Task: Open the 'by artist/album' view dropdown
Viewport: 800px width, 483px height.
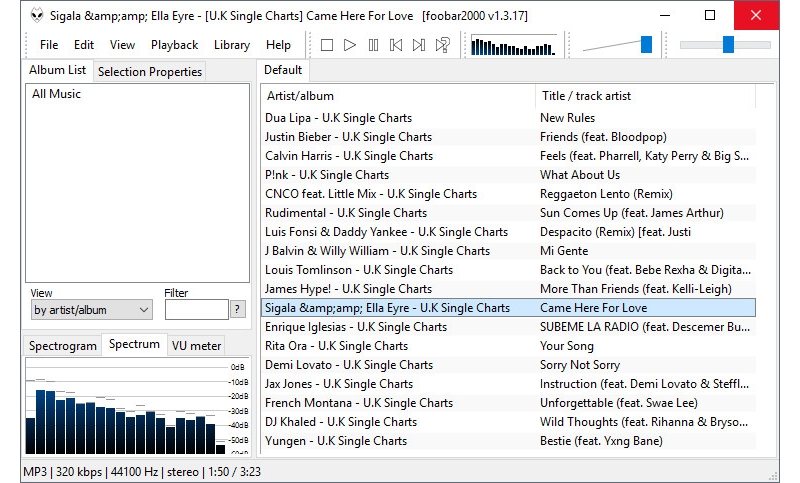Action: click(91, 310)
